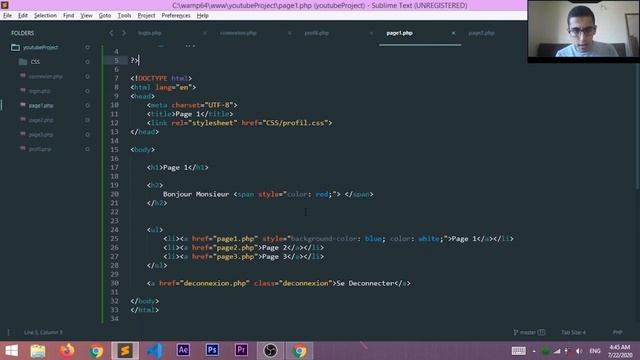
Task: Click the page2.php href in code
Action: tap(235, 248)
